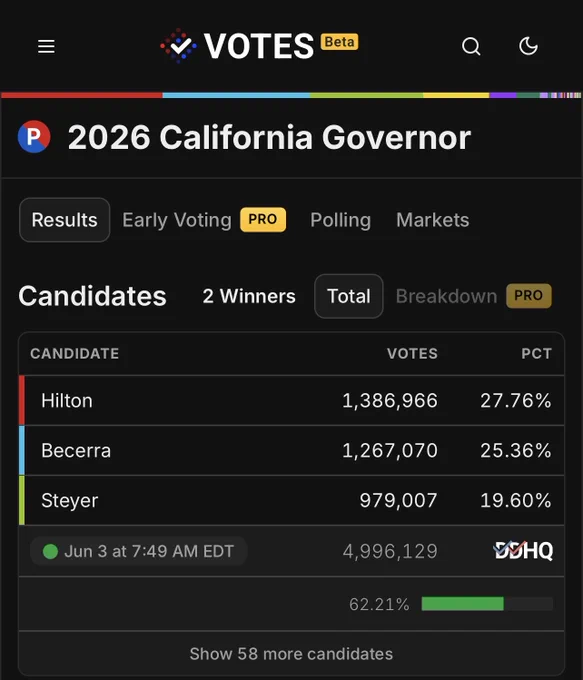Click the multicolor vote share bar
This screenshot has height=680, width=583.
pos(292,95)
